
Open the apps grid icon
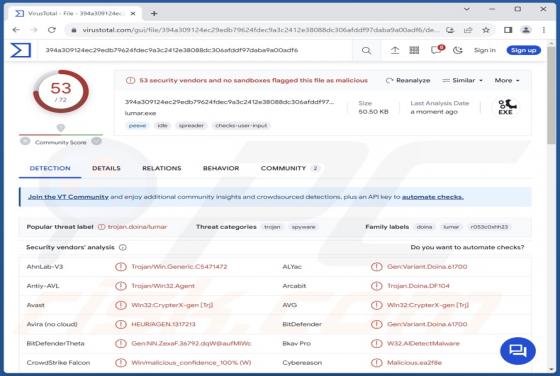point(414,50)
